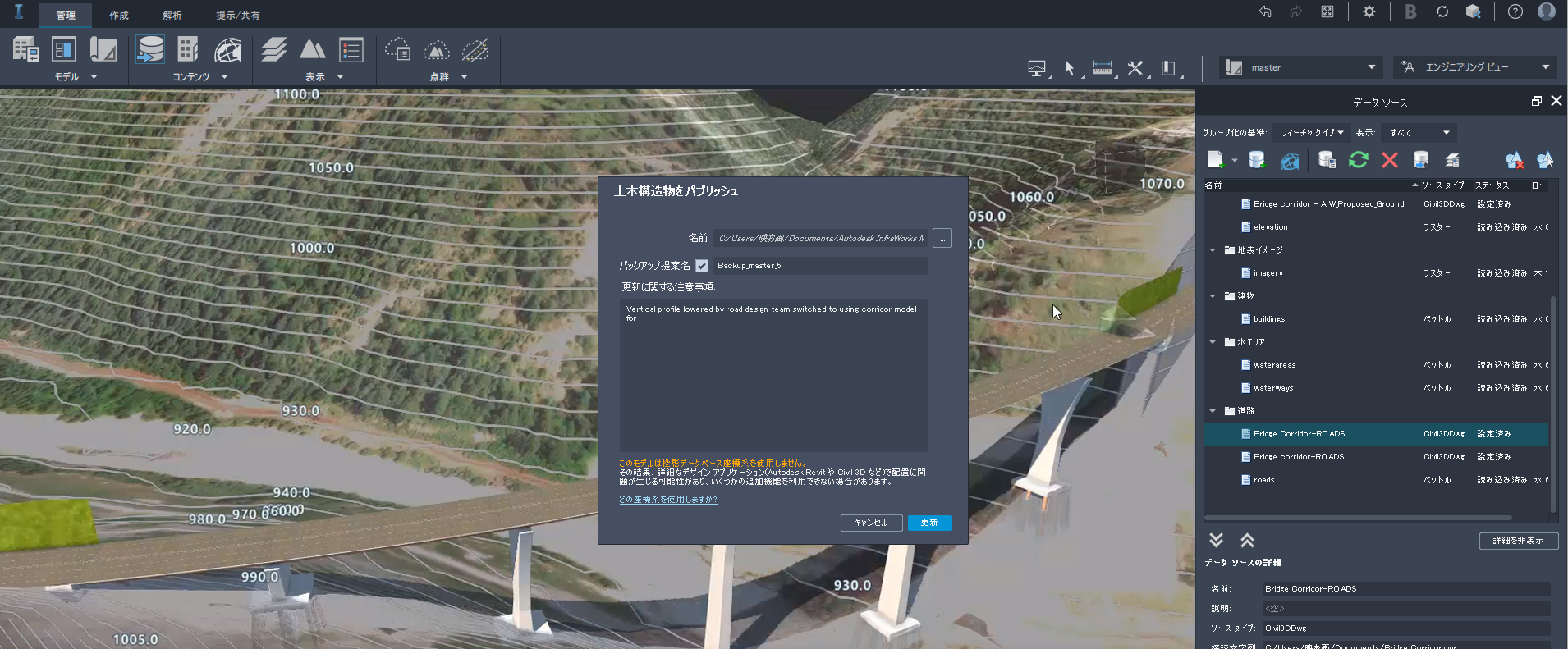Open the すべて display filter dropdown
This screenshot has width=1568, height=649.
(x=1419, y=133)
